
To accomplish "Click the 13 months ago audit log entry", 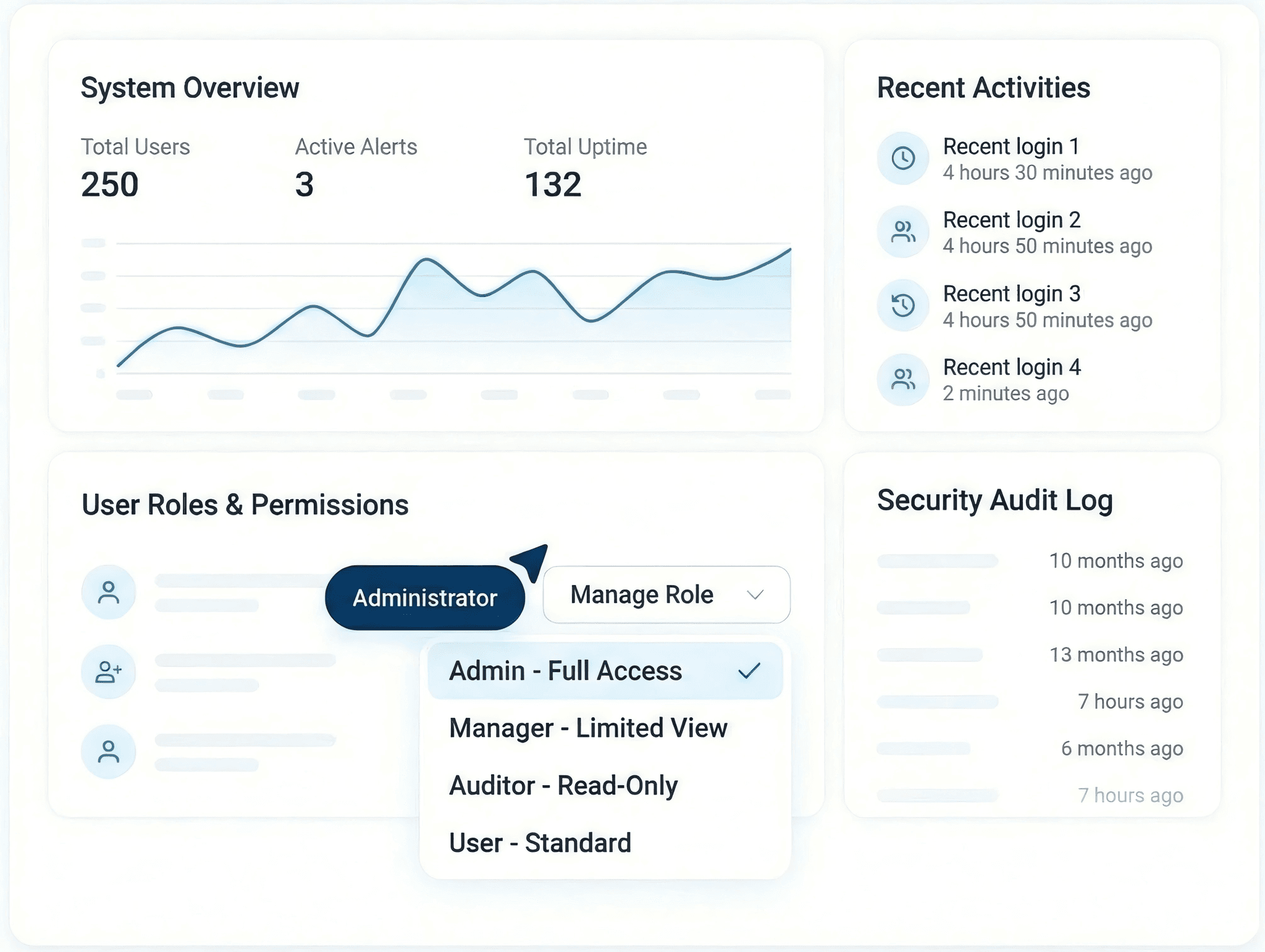I will (x=1116, y=655).
